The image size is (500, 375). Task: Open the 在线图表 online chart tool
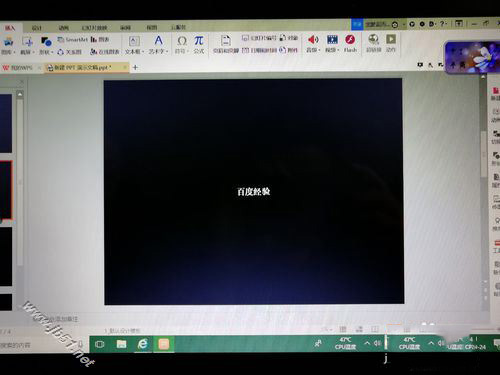point(105,52)
